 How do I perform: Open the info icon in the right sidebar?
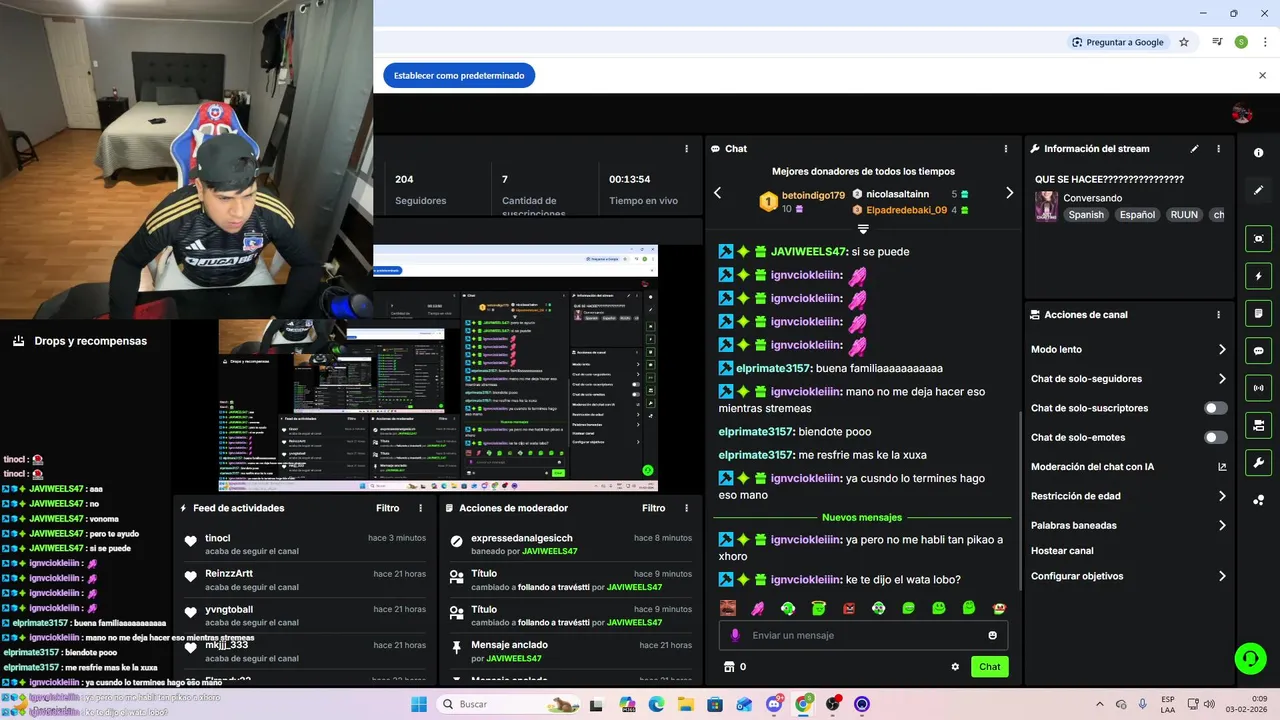pos(1258,153)
